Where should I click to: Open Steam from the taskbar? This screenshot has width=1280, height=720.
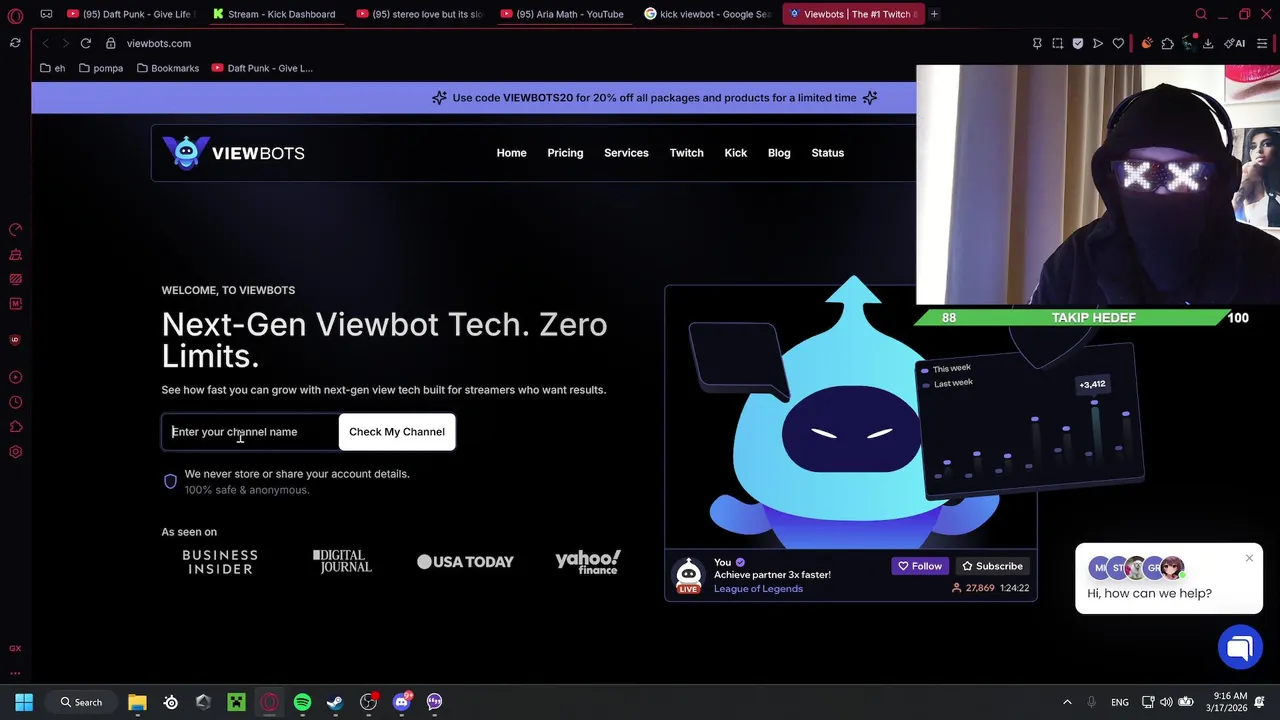[x=335, y=702]
